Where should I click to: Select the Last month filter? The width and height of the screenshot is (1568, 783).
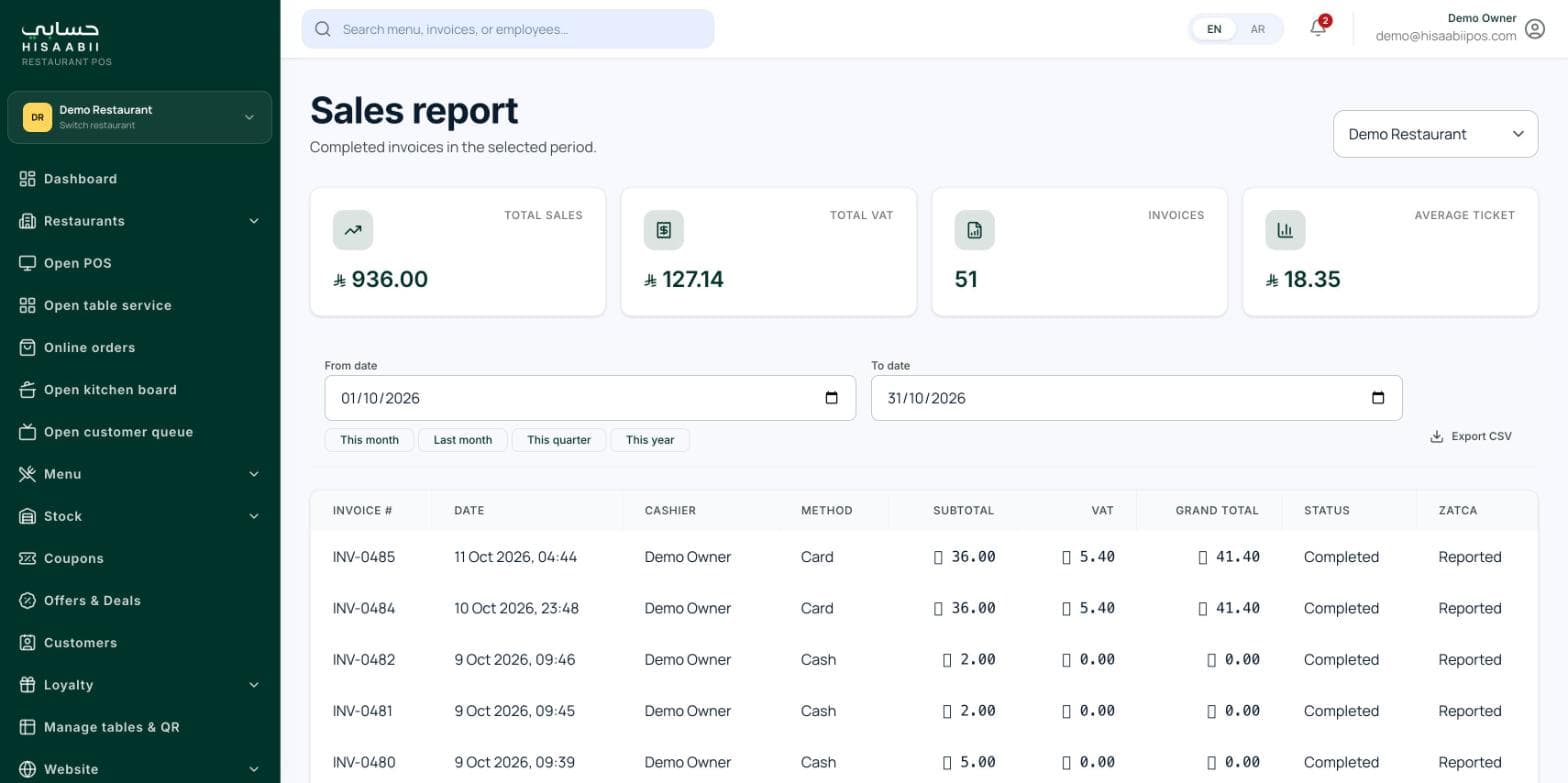[463, 440]
